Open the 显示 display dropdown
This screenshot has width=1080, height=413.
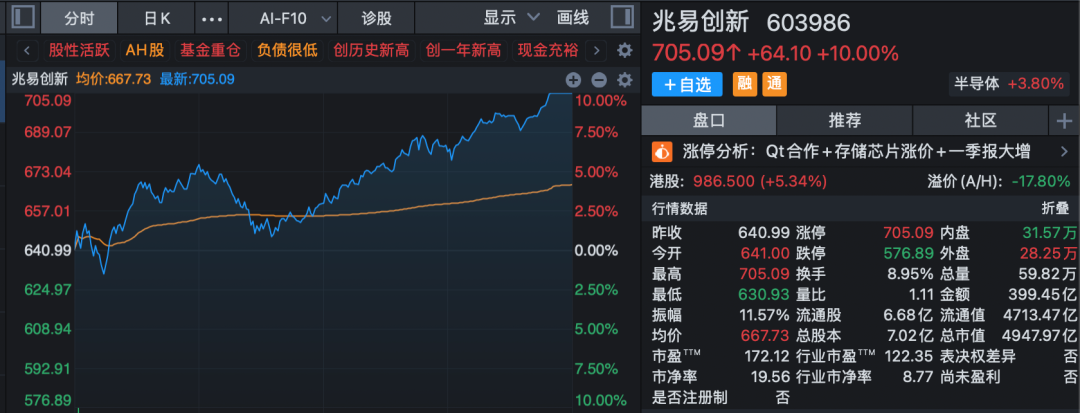(512, 19)
